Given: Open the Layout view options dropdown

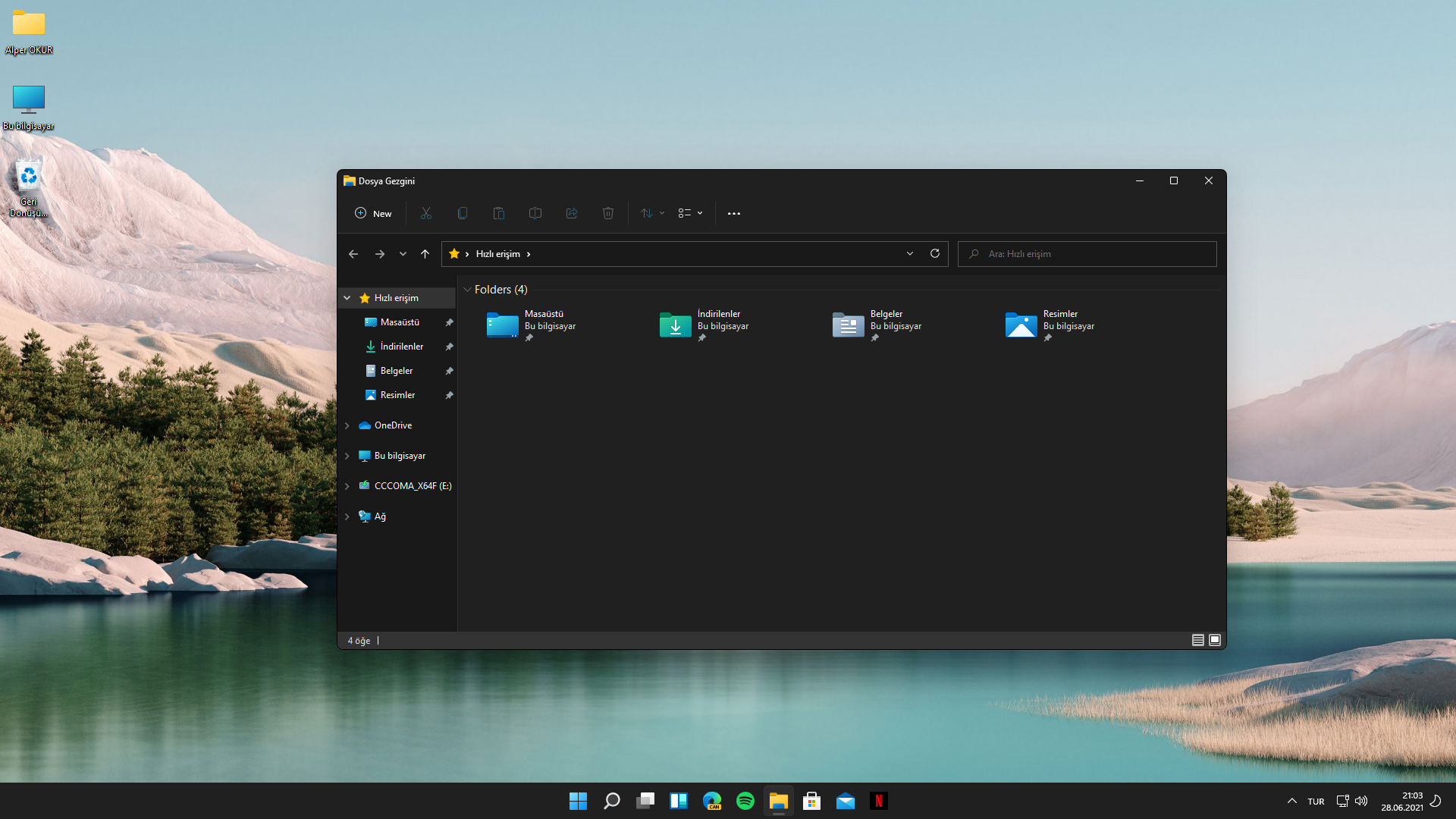Looking at the screenshot, I should tap(690, 213).
